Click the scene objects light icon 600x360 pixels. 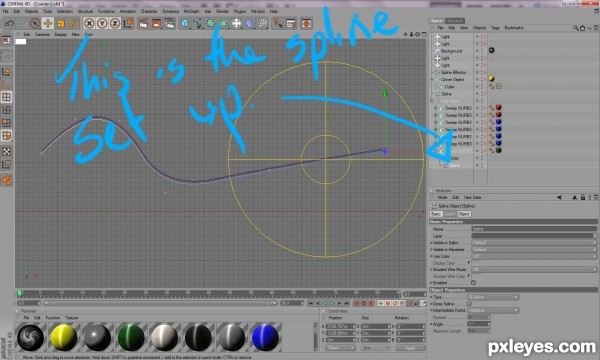(236, 24)
